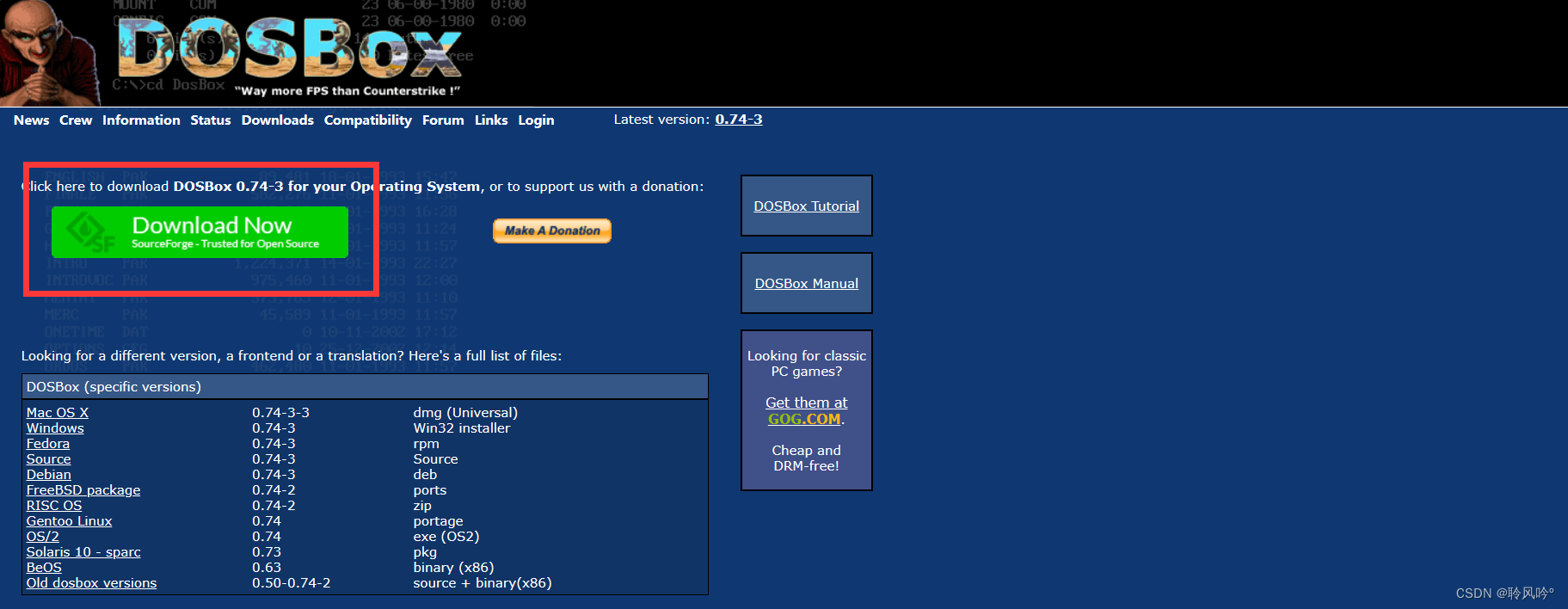Open the Gentoo Linux link
Image resolution: width=1568 pixels, height=609 pixels.
click(x=70, y=521)
